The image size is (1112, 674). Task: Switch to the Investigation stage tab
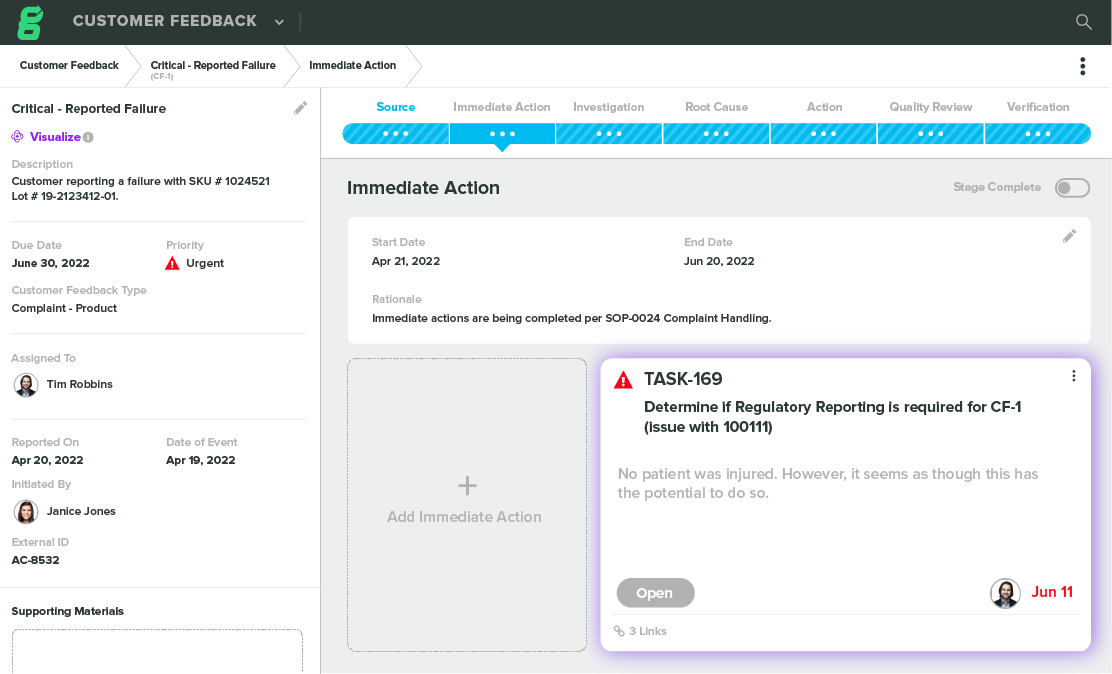[x=608, y=107]
